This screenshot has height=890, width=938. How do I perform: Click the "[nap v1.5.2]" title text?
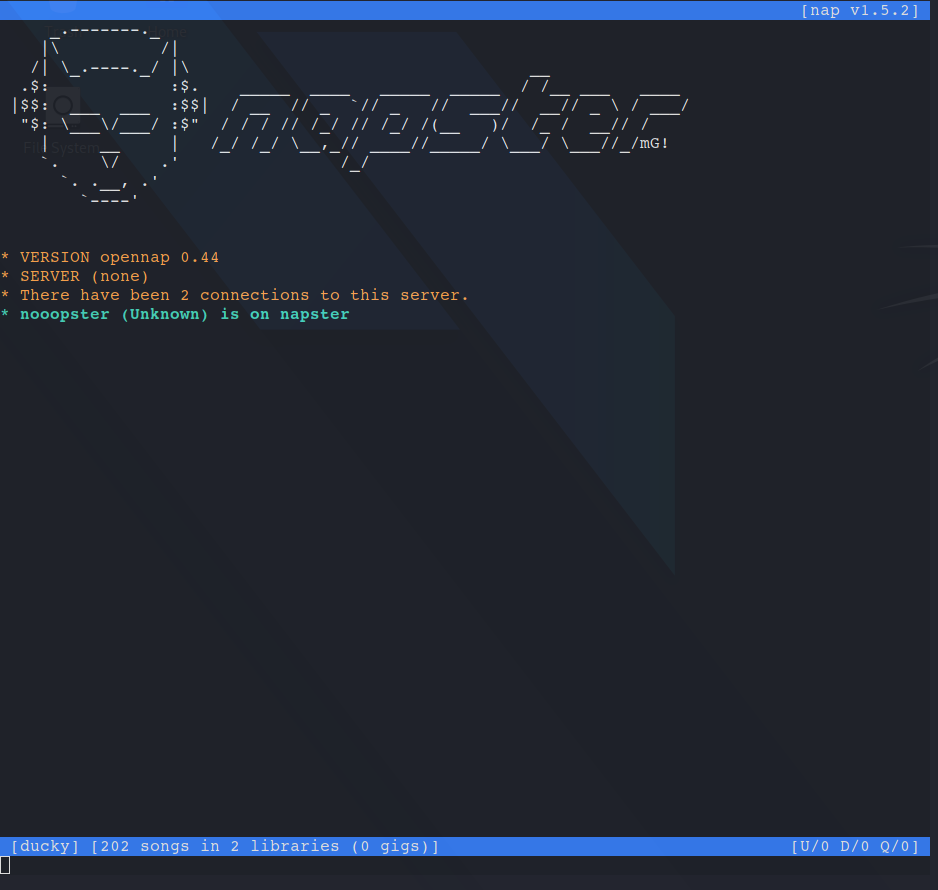860,11
